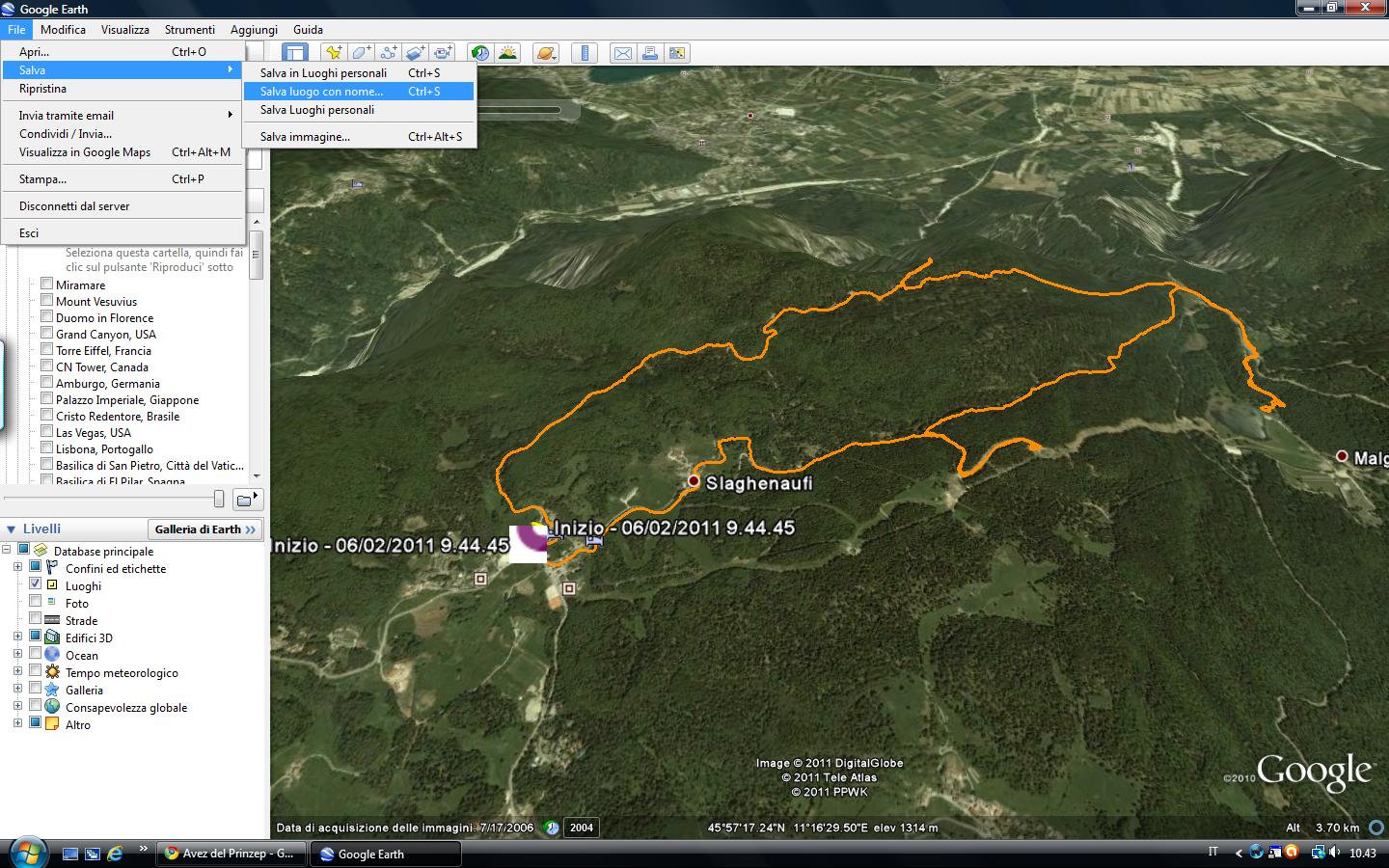The image size is (1389, 868).
Task: Click the Slaghenaufi placemark on the map
Action: tap(694, 480)
